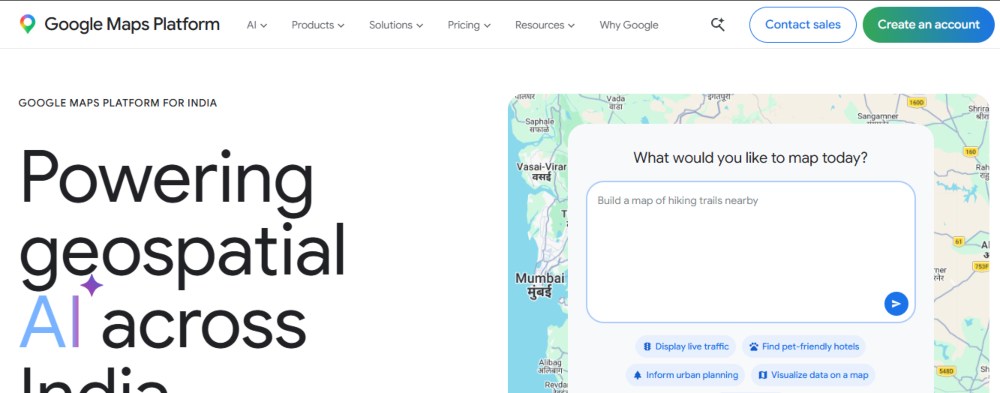Expand the AI menu
Viewport: 1000px width, 393px height.
click(257, 25)
